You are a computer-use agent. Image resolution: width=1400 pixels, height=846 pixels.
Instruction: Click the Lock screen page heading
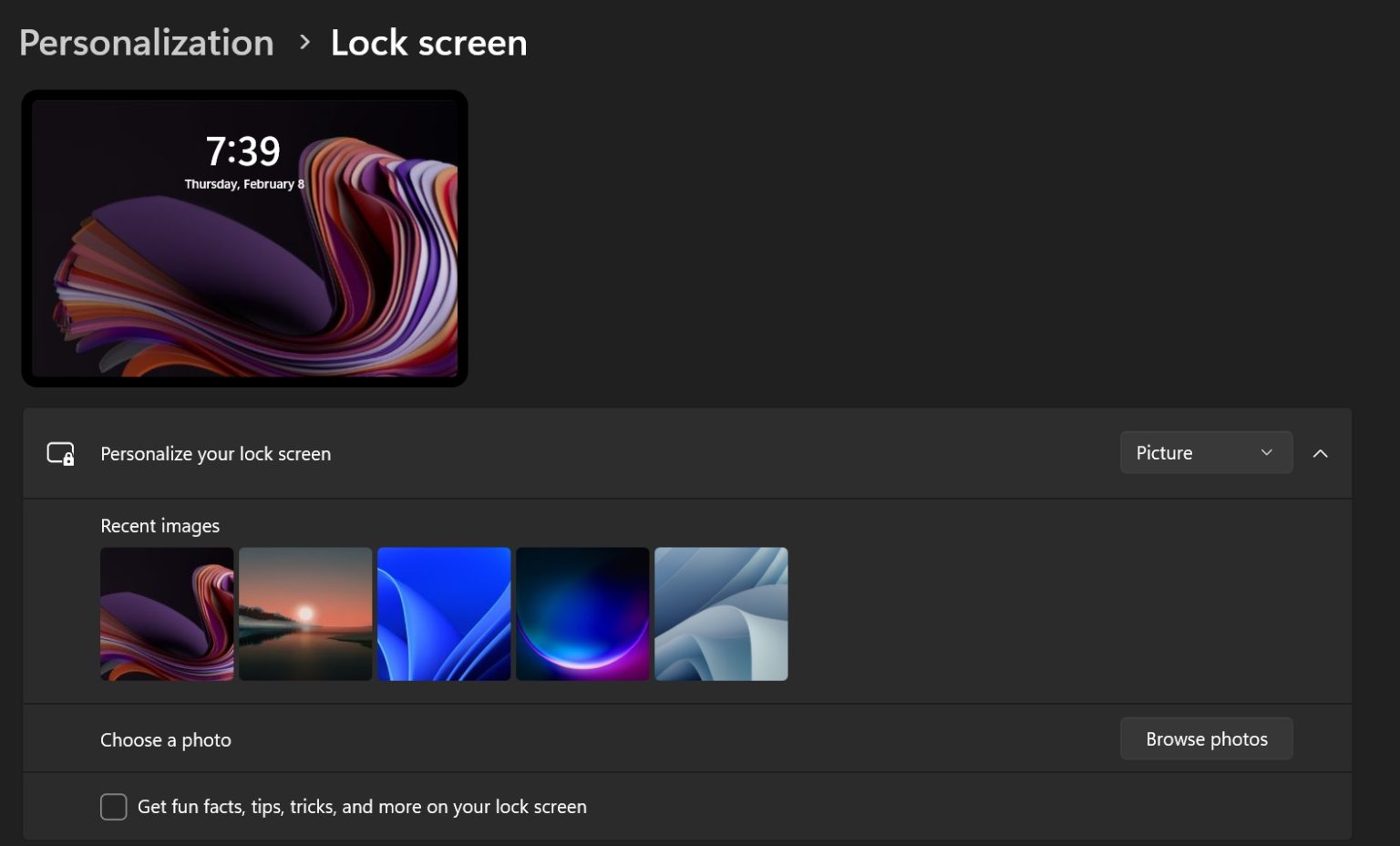(x=428, y=43)
